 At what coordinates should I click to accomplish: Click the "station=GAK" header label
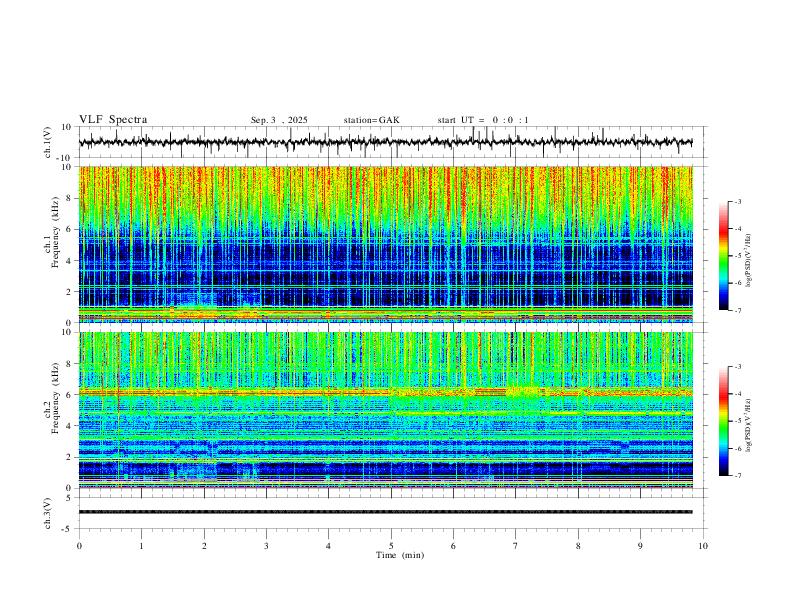click(x=372, y=120)
